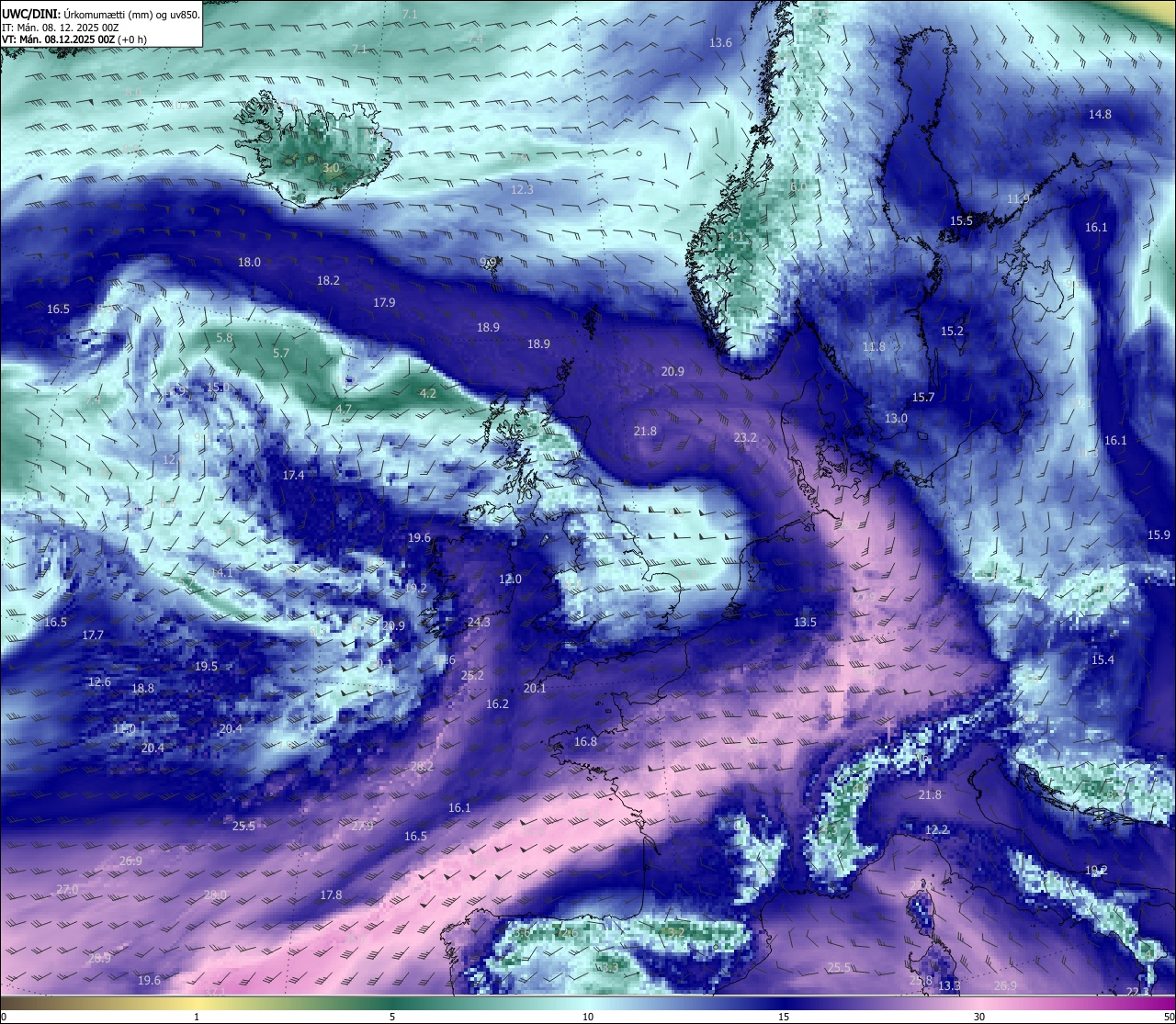
Task: Click the 13.0 map value
Action: 896,418
